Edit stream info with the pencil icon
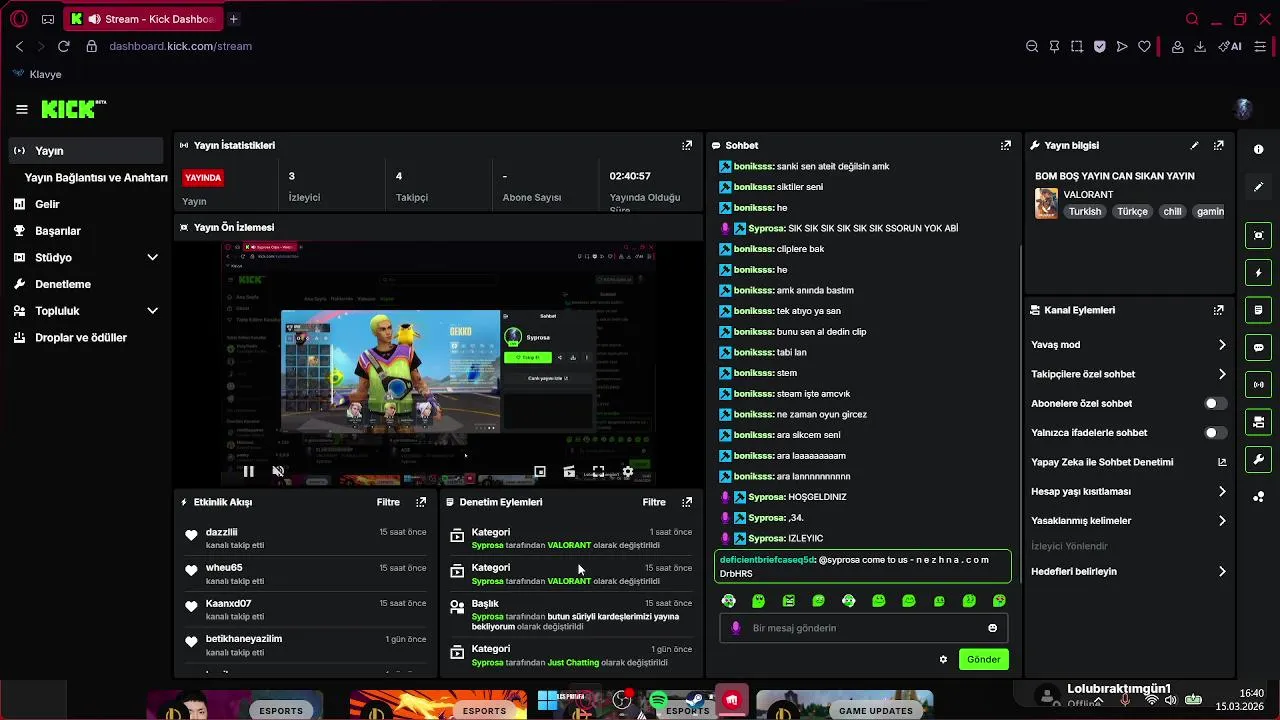The width and height of the screenshot is (1280, 720). [x=1194, y=145]
